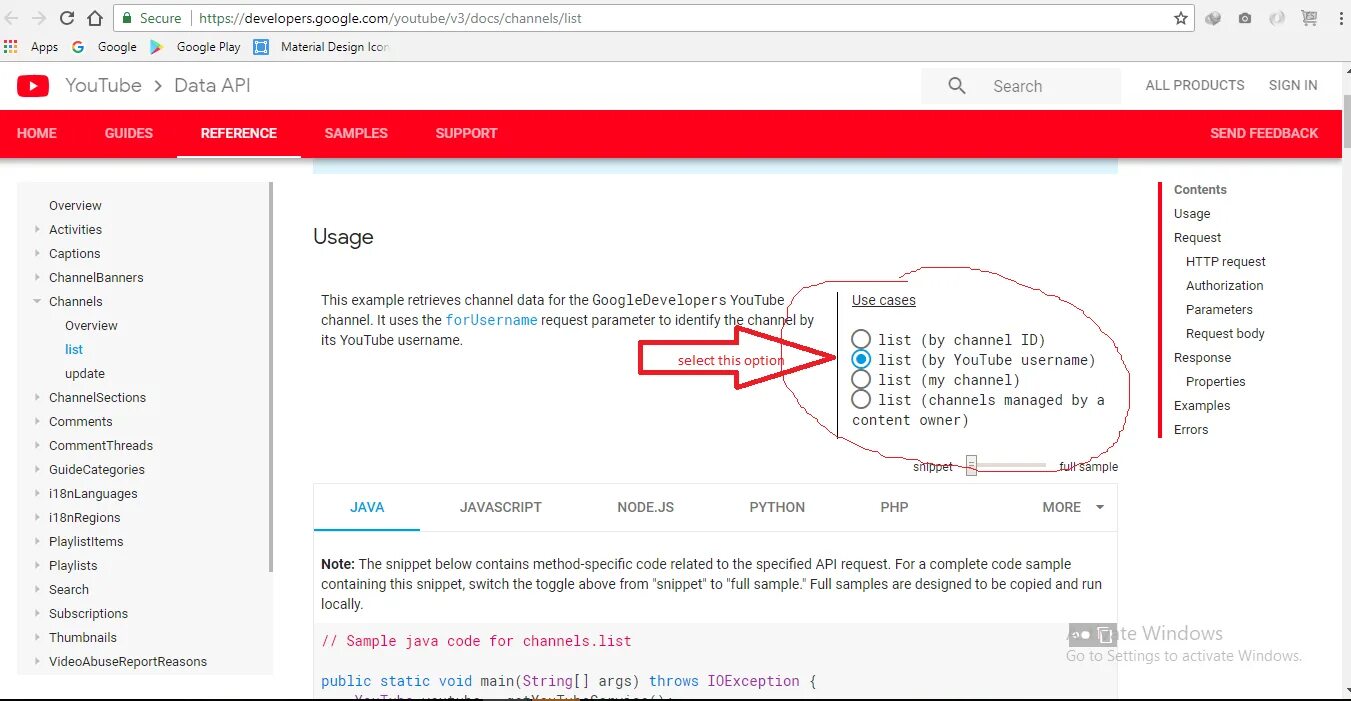Open the SAMPLES nav tab
Image resolution: width=1351 pixels, height=701 pixels.
click(356, 133)
